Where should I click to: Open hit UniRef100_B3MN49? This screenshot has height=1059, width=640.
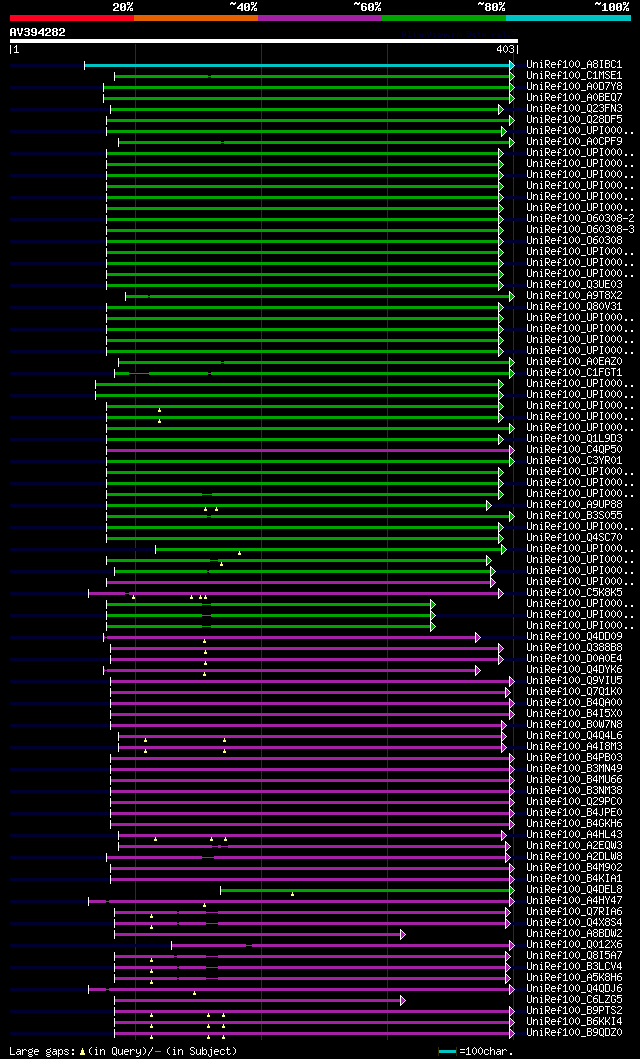click(x=575, y=769)
